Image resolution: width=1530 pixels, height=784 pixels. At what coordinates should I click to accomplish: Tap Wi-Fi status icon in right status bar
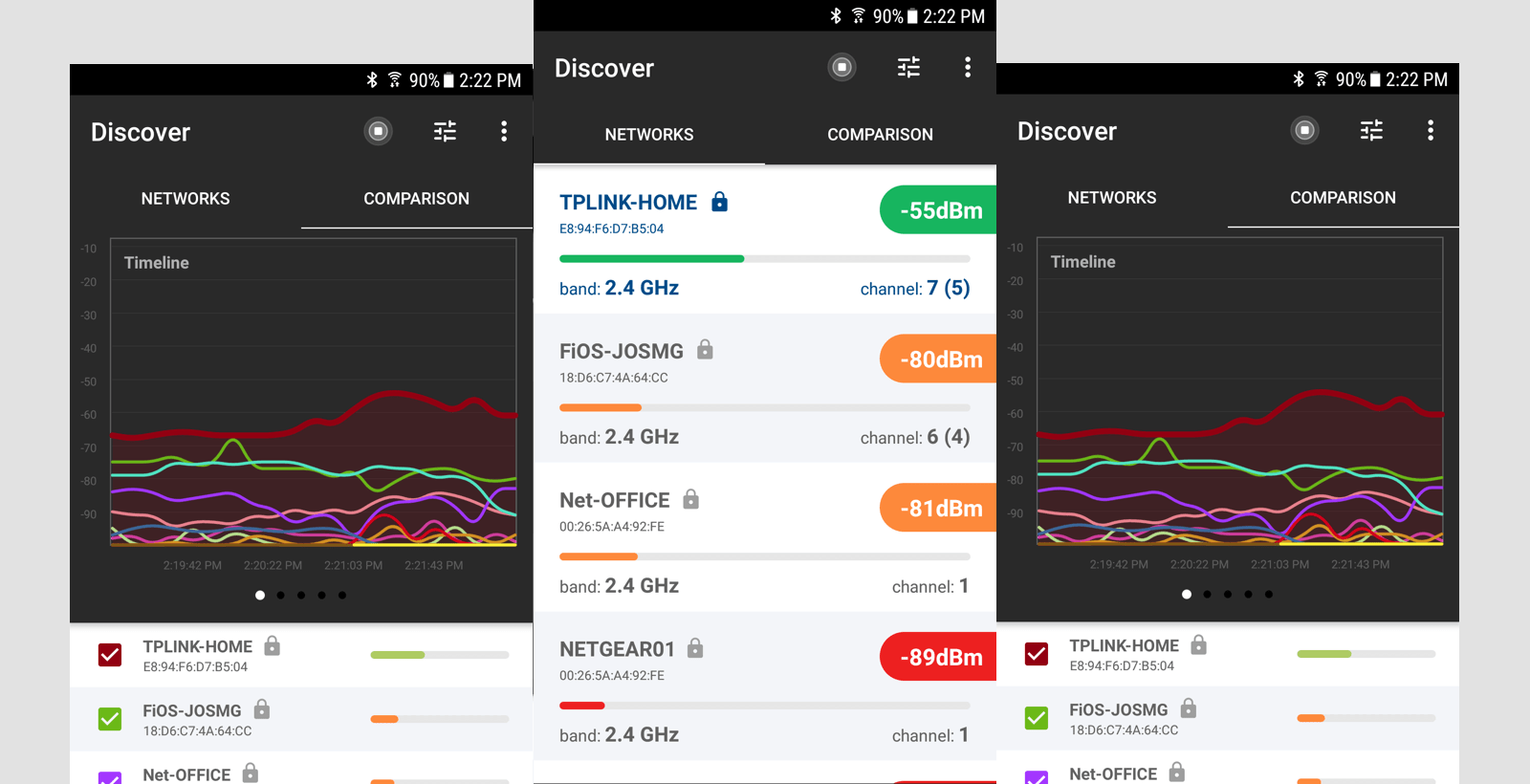click(1322, 78)
